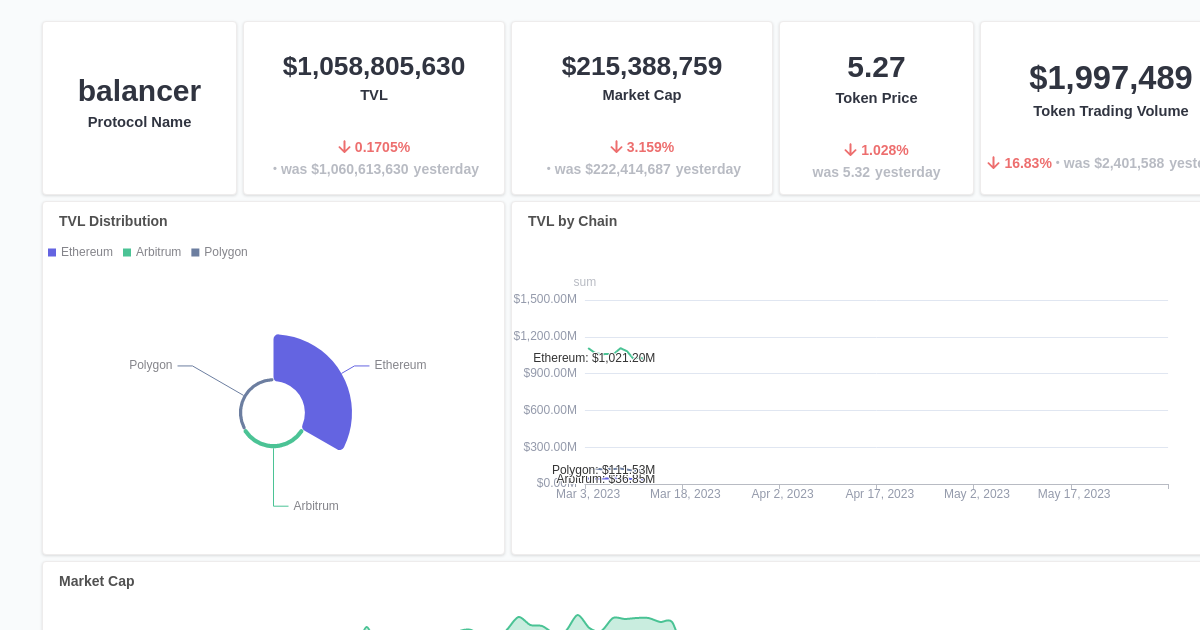Click the Polygon legend square icon
Screen dimensions: 1200x630
pos(197,252)
